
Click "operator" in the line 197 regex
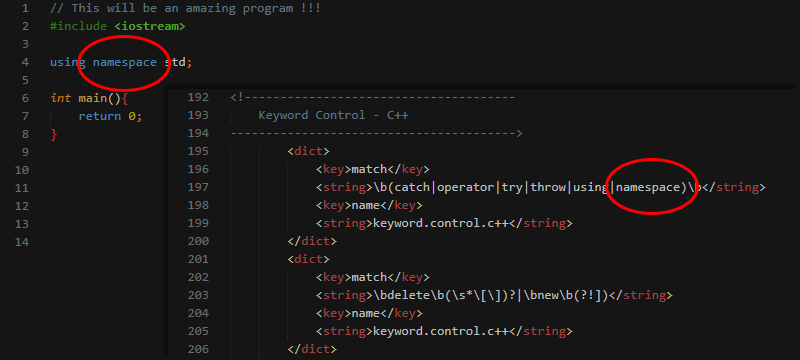pyautogui.click(x=466, y=187)
